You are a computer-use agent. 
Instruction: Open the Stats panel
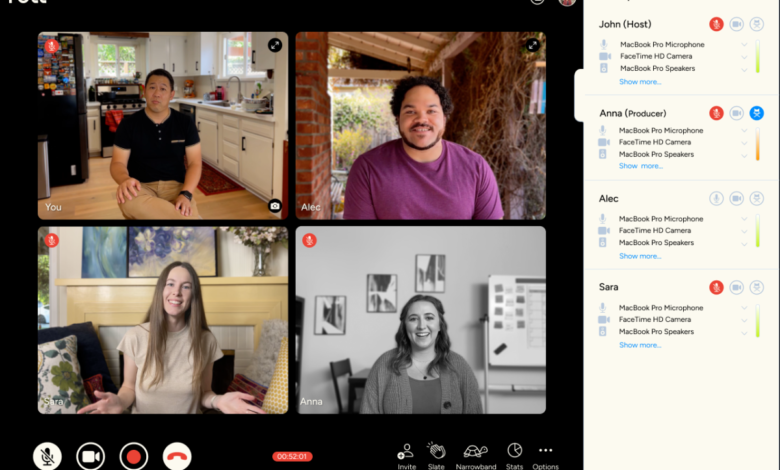[x=514, y=456]
